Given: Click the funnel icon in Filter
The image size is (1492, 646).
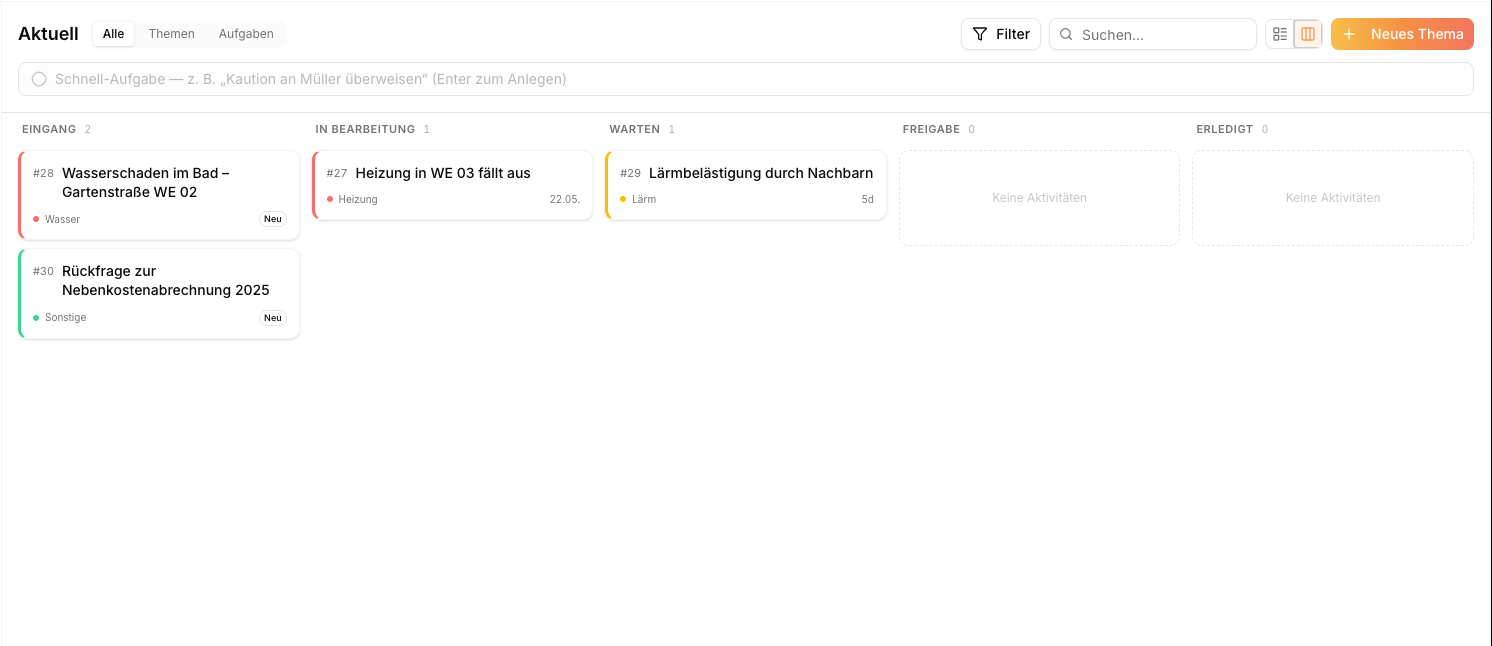Looking at the screenshot, I should (980, 34).
